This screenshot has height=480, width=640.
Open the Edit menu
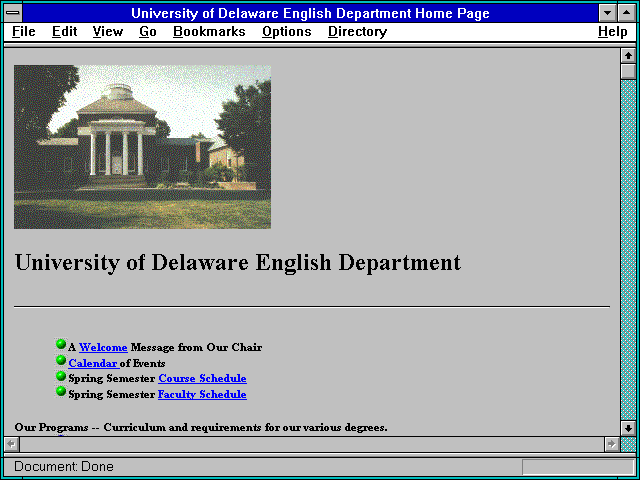coord(64,32)
